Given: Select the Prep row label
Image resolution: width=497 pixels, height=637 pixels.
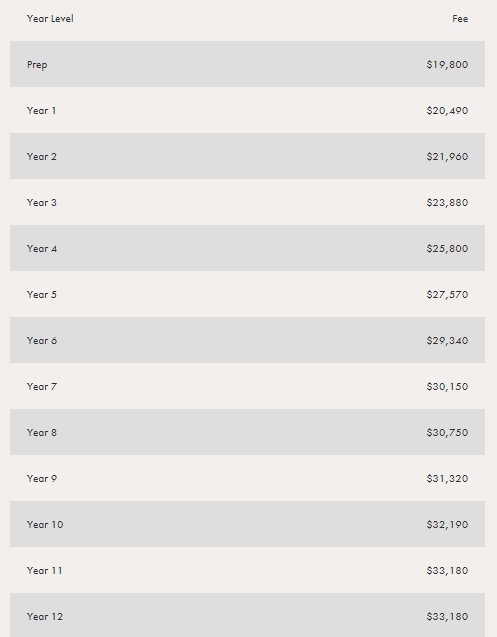Looking at the screenshot, I should click(x=37, y=65).
